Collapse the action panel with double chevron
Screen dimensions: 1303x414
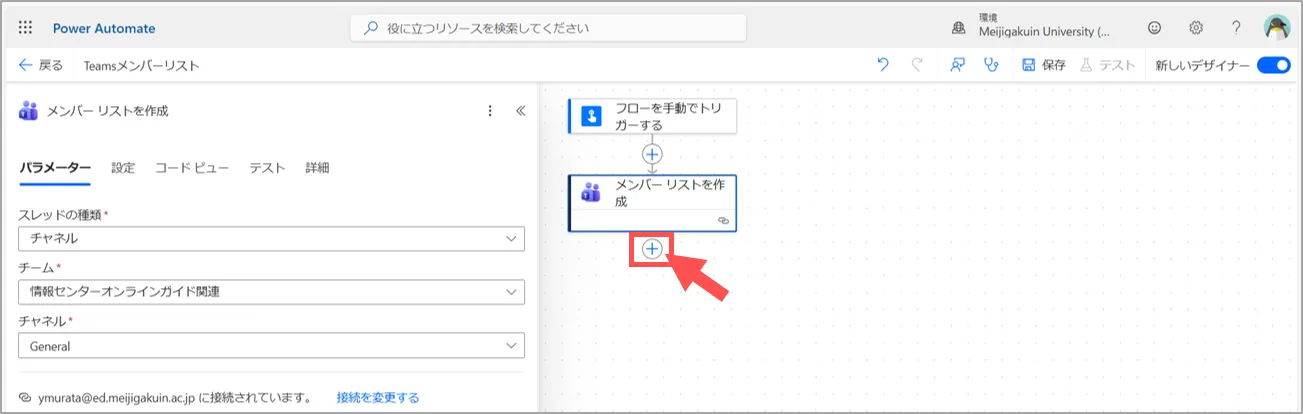pos(520,111)
